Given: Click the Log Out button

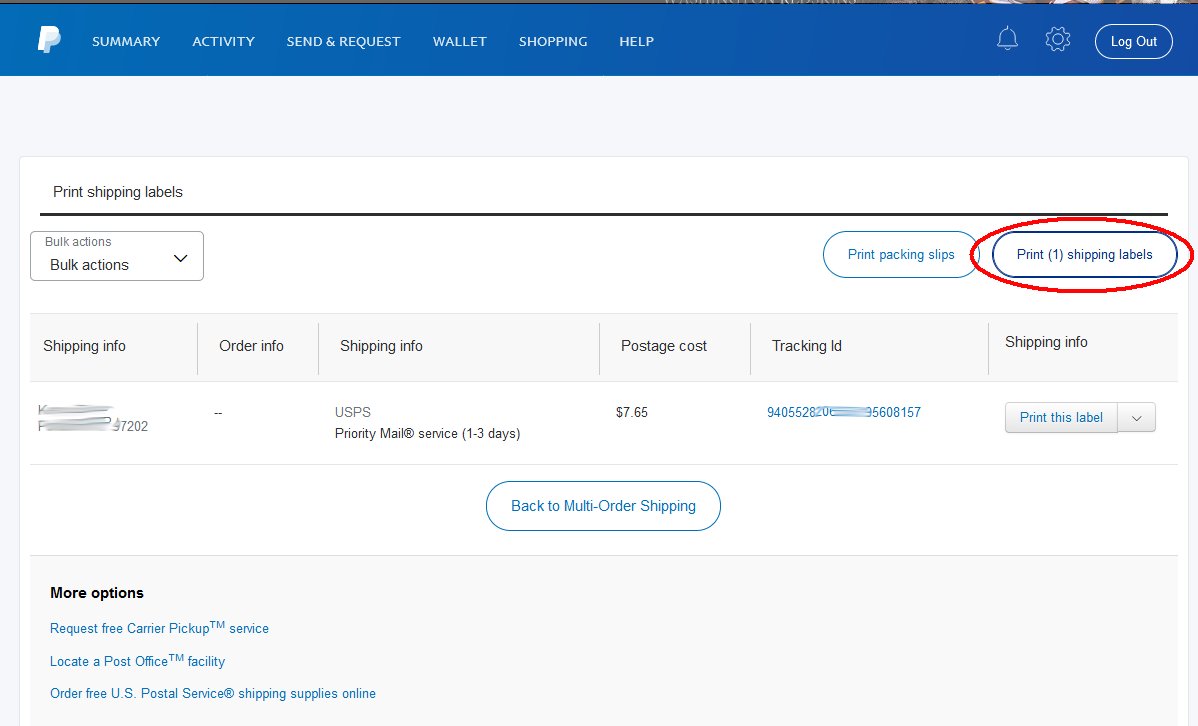Looking at the screenshot, I should (1133, 41).
